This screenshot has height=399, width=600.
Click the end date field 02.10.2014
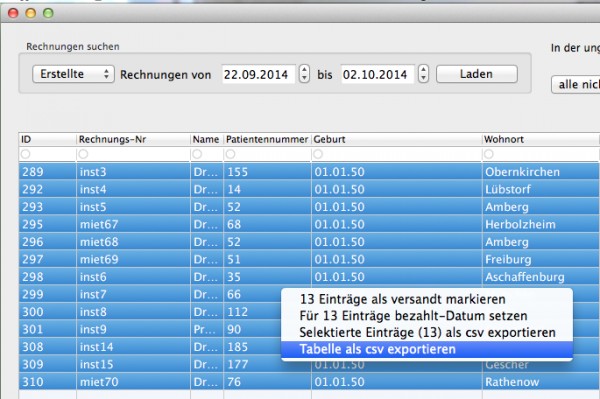[377, 74]
